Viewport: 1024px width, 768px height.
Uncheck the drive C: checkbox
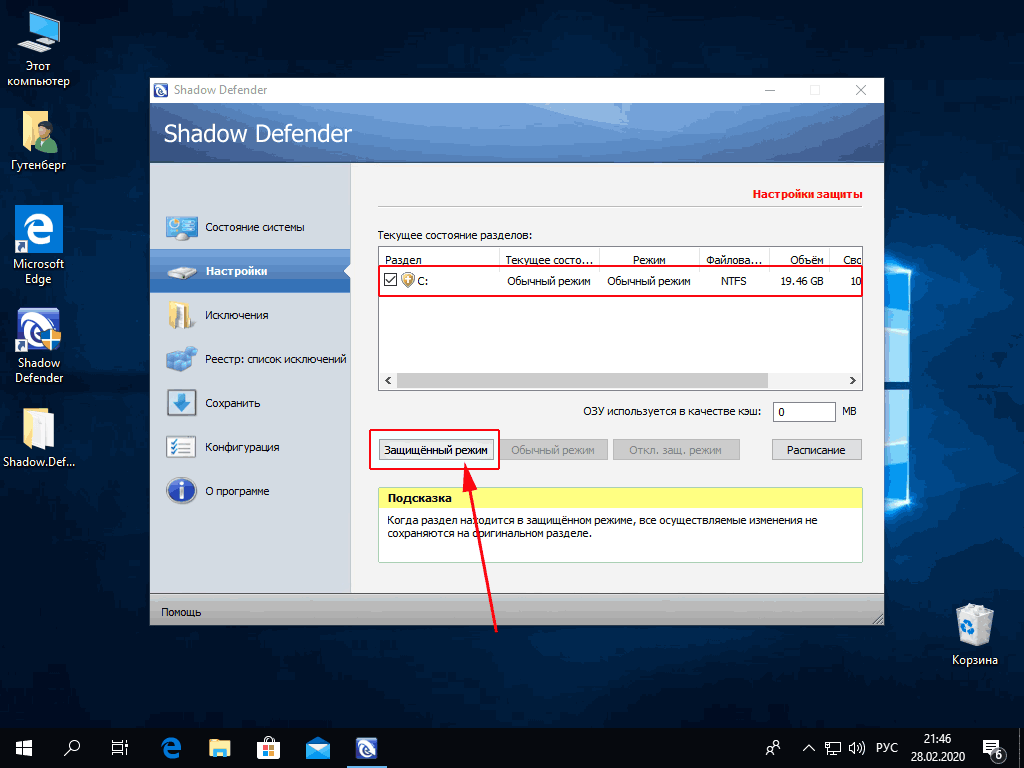391,280
